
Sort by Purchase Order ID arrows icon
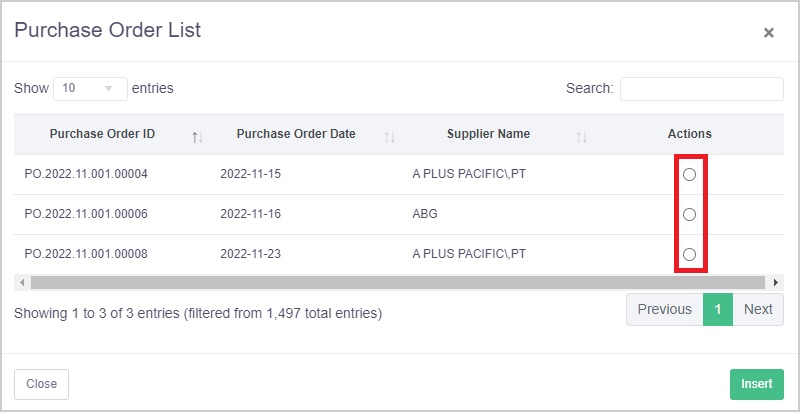click(x=197, y=136)
